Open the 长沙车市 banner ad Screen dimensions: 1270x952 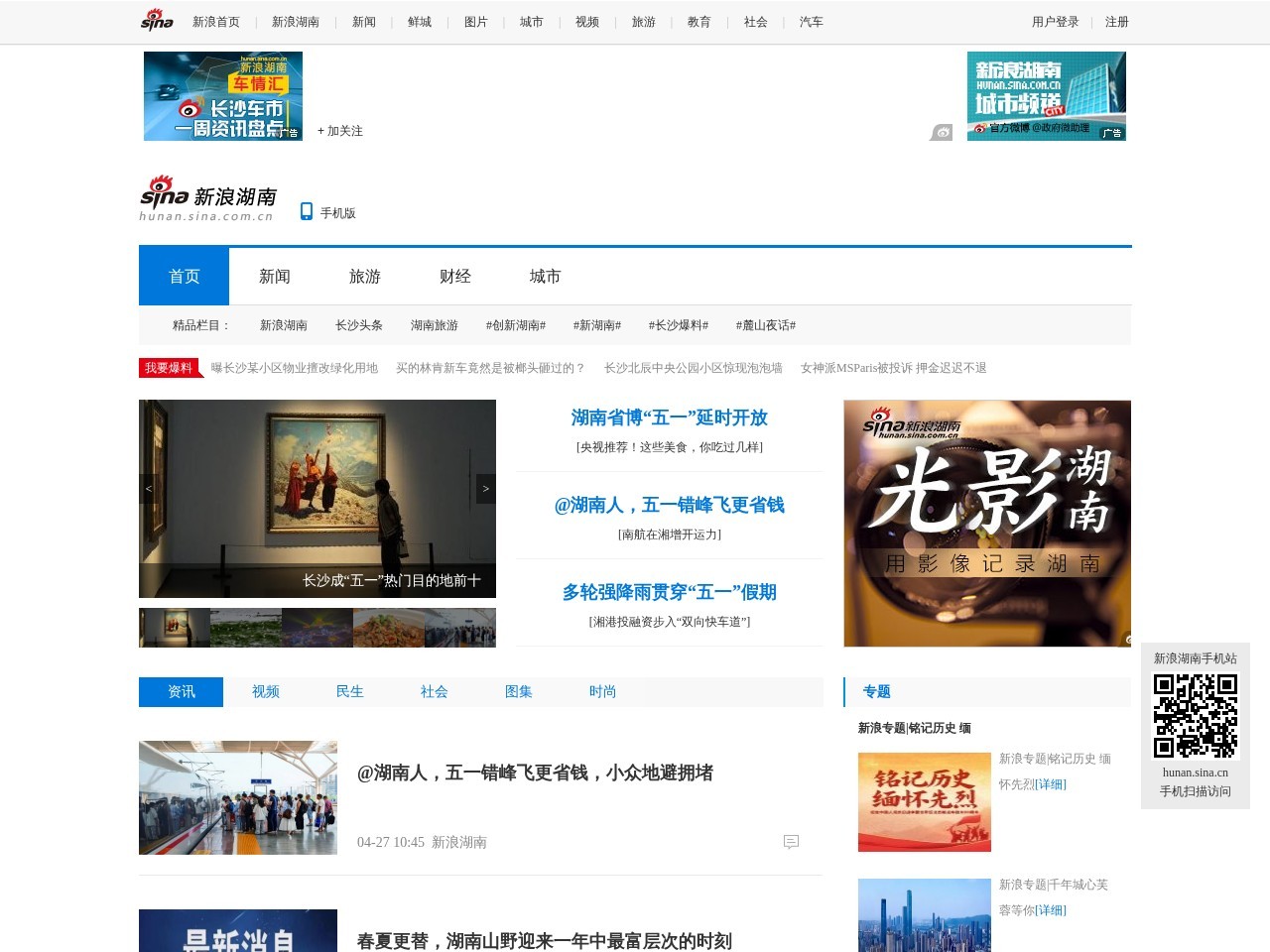point(223,96)
